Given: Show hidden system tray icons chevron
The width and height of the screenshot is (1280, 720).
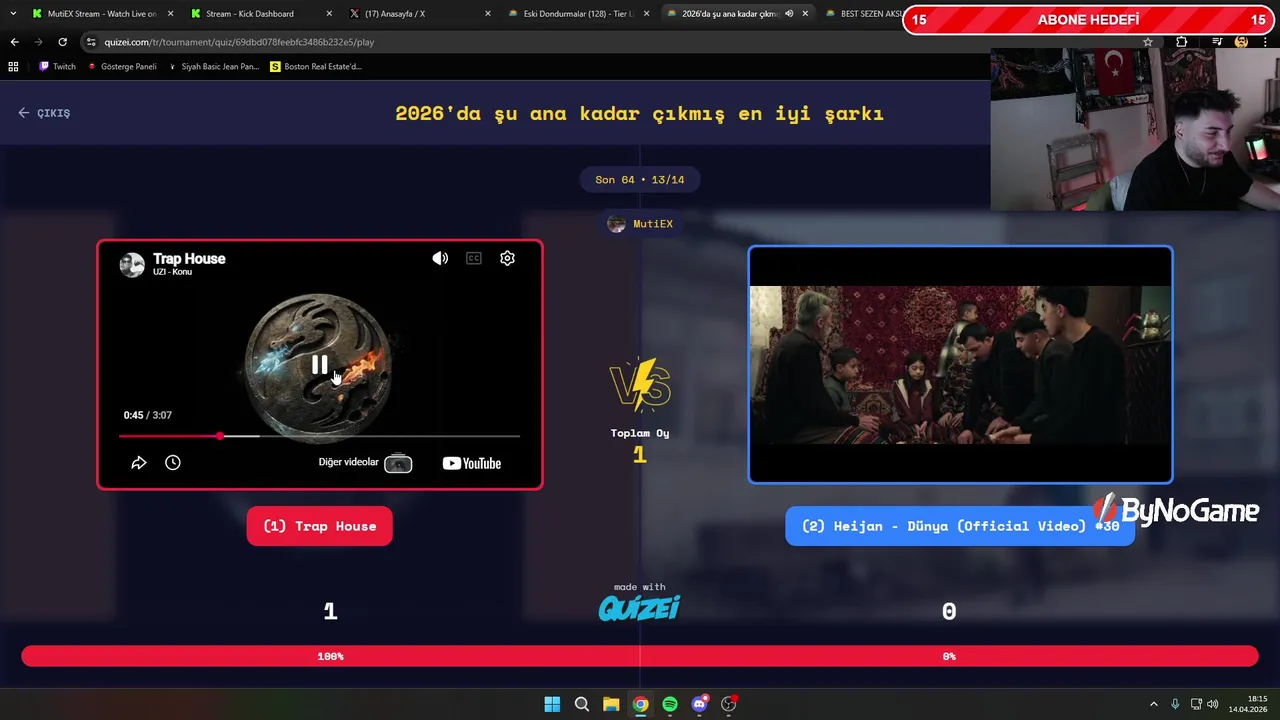Looking at the screenshot, I should coord(1153,704).
